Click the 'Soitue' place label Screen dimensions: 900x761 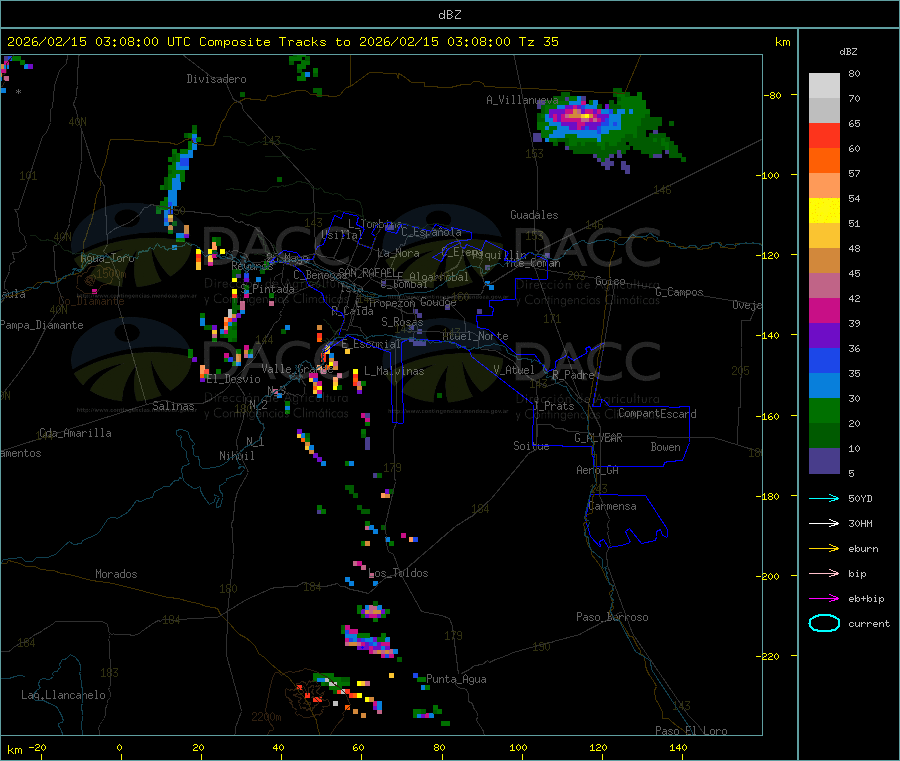531,446
